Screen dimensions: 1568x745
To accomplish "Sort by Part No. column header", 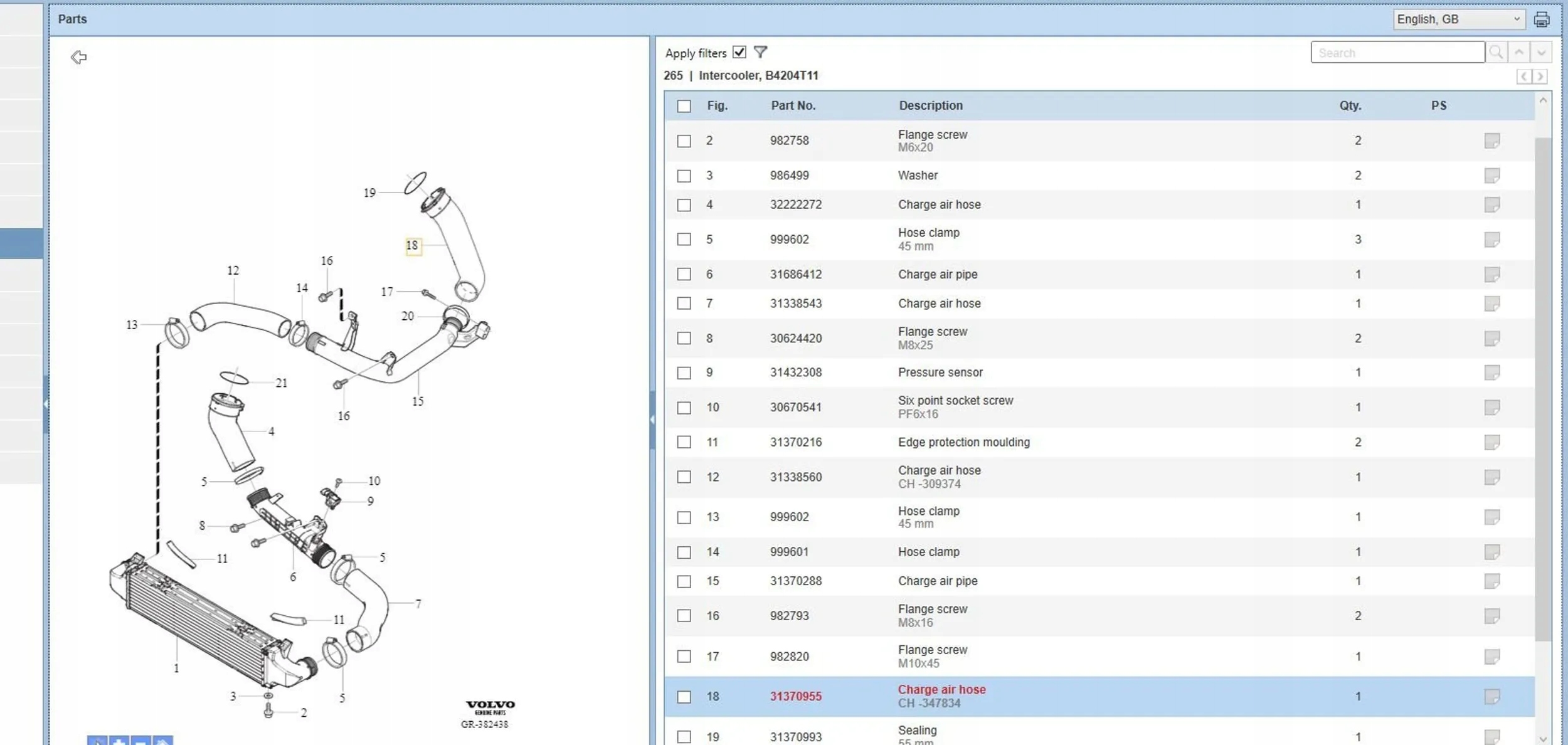I will coord(793,105).
